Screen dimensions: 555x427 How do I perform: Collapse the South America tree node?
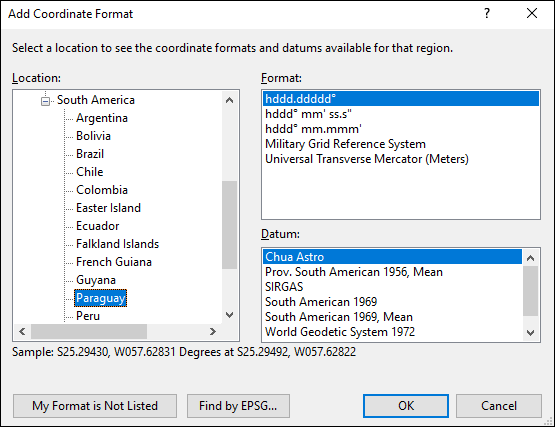click(45, 101)
